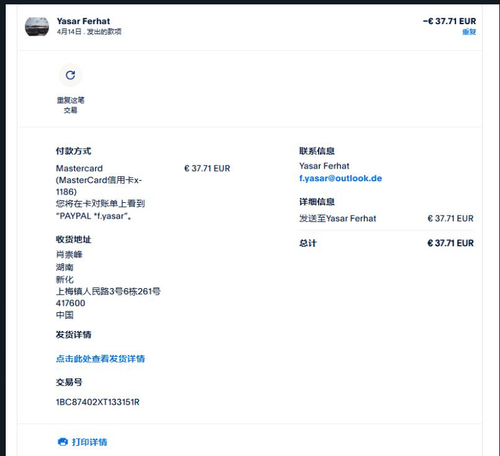
Task: Click the 发送至Yasar Ferhat line
Action: coord(337,218)
